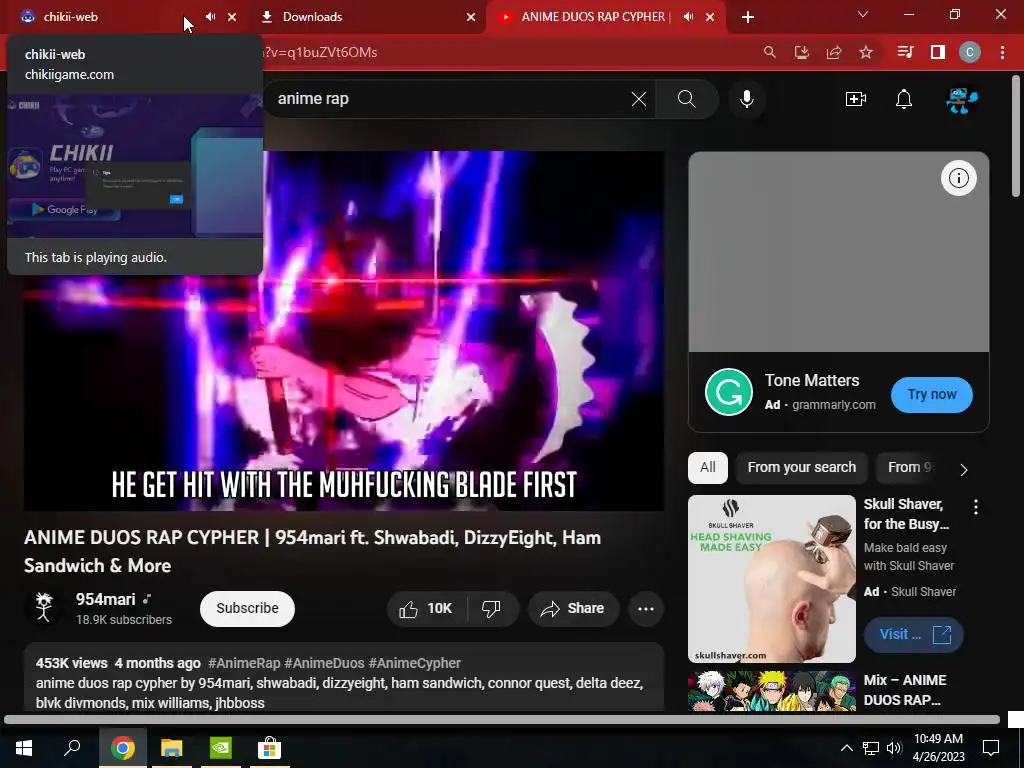Subscribe to the 954mari channel

(x=248, y=609)
